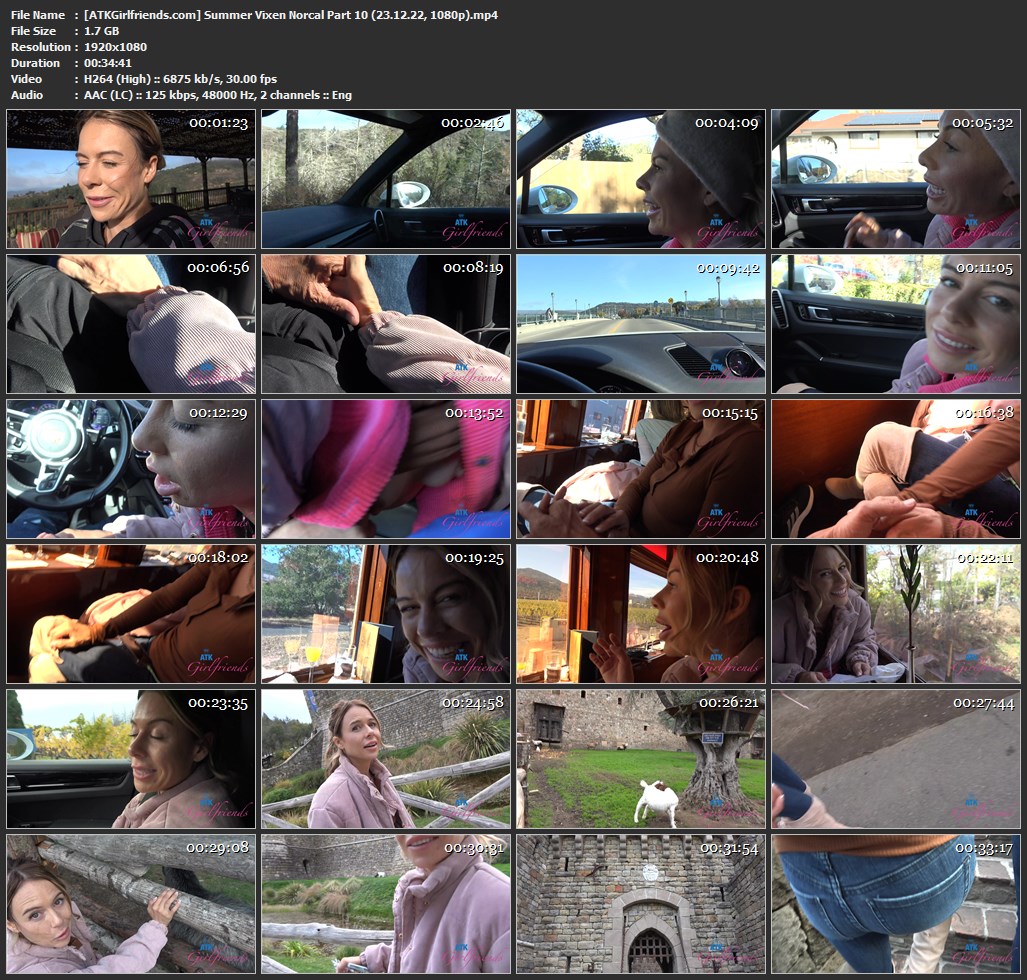Click the thumbnail labeled 00:11:05

[896, 324]
